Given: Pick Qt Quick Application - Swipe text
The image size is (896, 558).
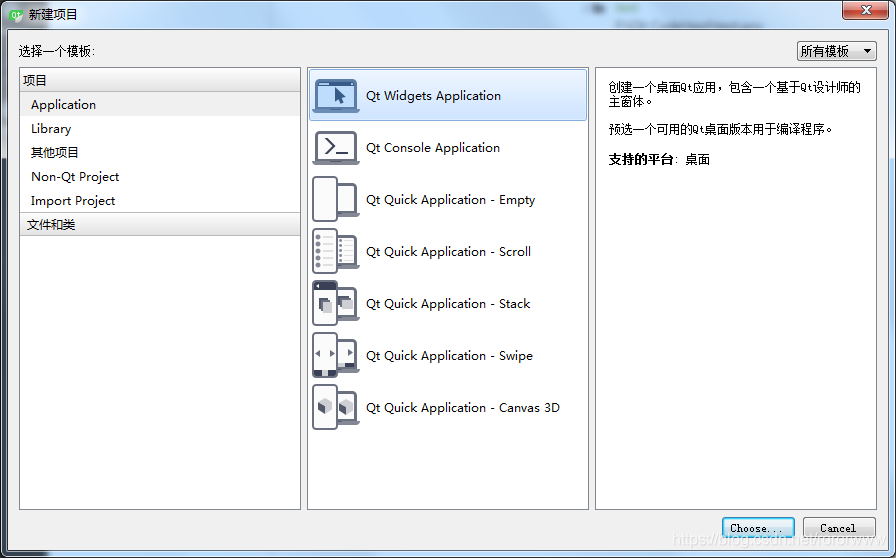Looking at the screenshot, I should point(449,356).
